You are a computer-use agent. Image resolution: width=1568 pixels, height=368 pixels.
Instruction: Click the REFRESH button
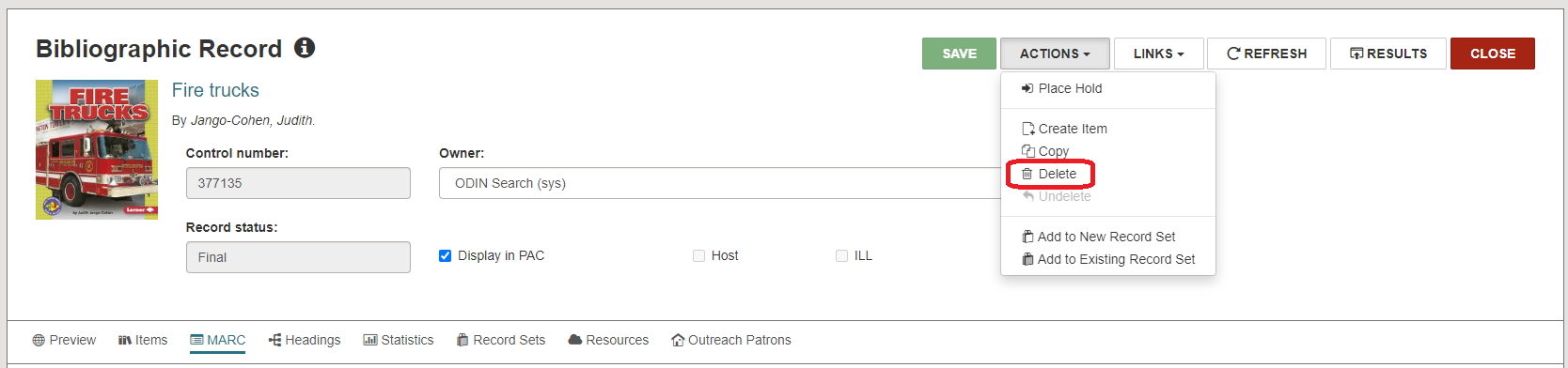coord(1266,54)
